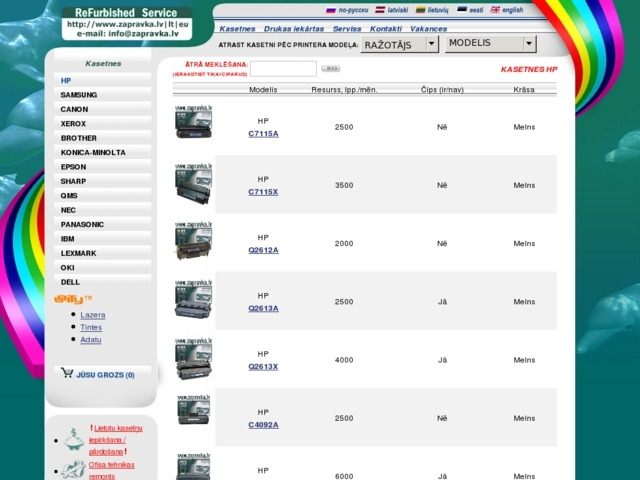Click the Unity brand logo

click(x=73, y=299)
